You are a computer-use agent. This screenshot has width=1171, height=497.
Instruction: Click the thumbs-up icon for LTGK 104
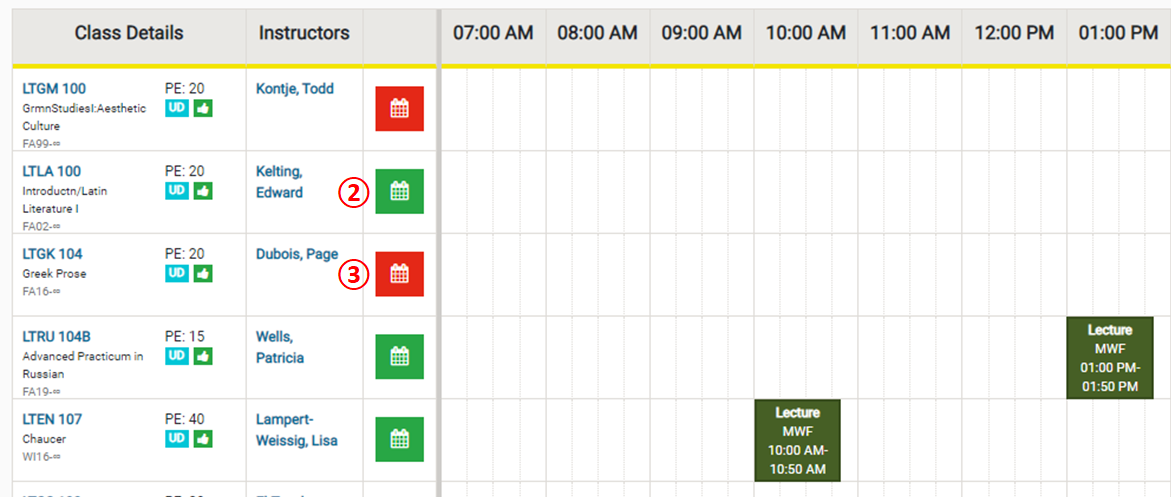coord(203,273)
